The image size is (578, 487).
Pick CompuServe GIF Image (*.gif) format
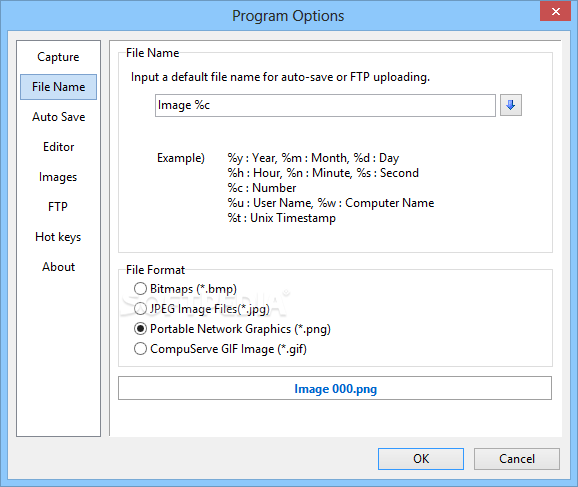click(x=220, y=349)
